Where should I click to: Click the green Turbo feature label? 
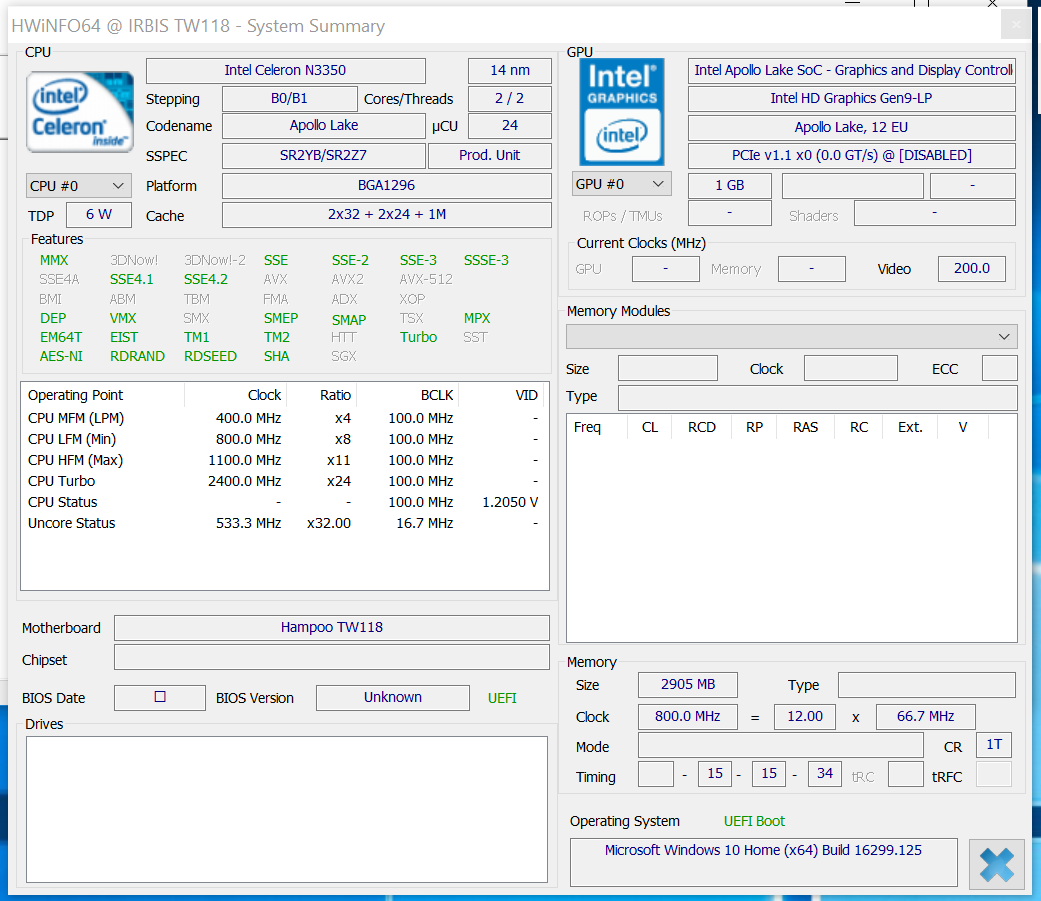coord(418,337)
